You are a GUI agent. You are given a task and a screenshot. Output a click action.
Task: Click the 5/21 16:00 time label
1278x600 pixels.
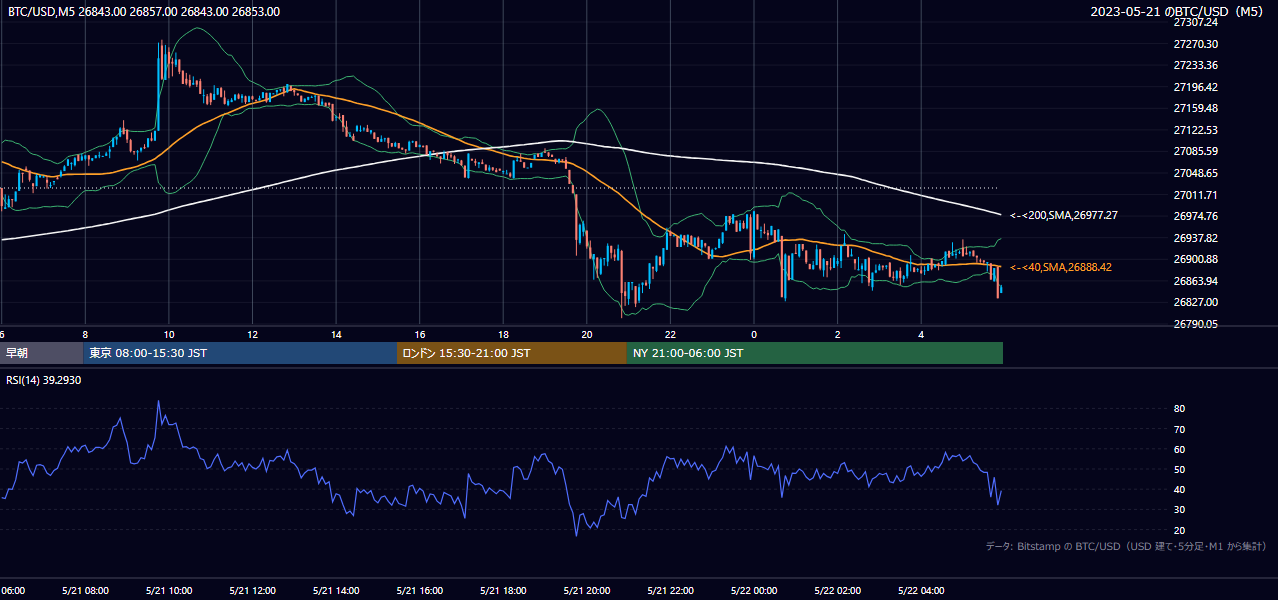(420, 591)
